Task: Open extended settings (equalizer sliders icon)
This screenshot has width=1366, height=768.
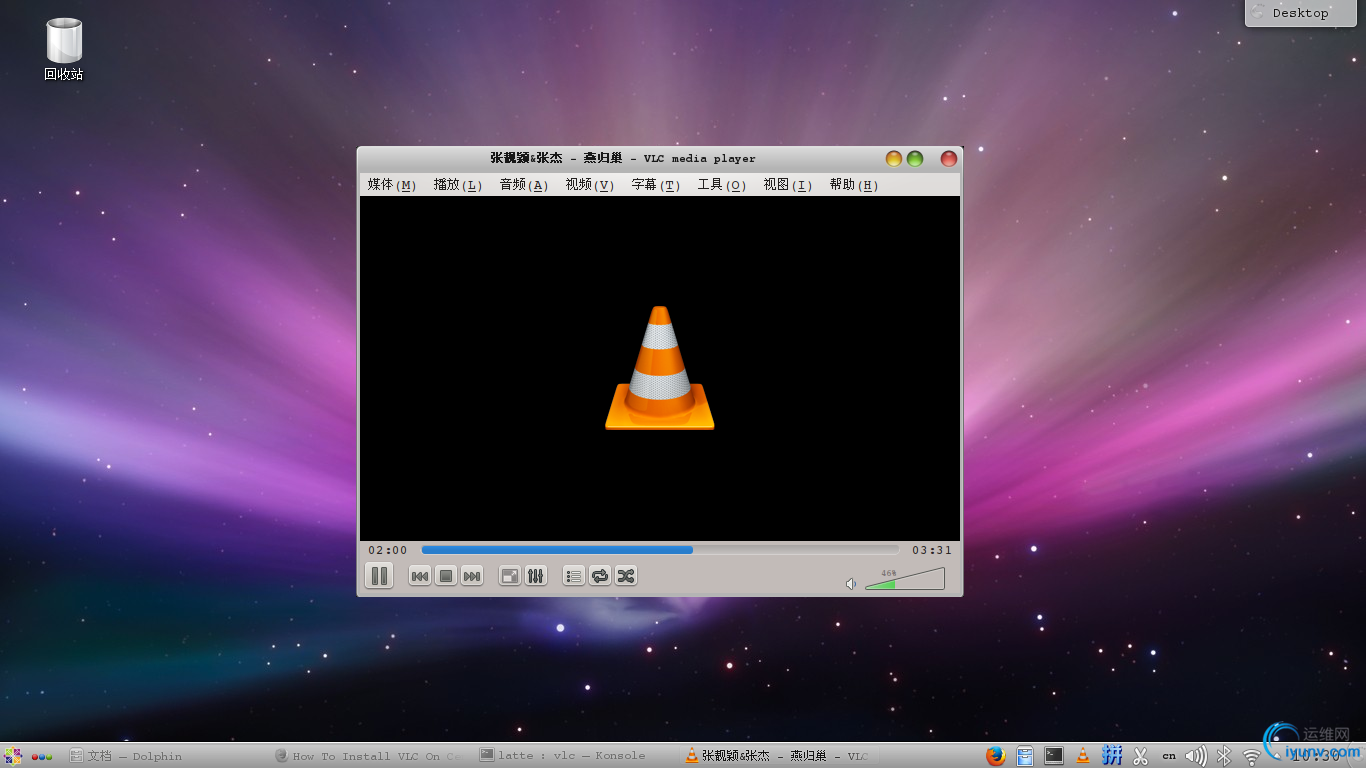Action: pos(536,576)
